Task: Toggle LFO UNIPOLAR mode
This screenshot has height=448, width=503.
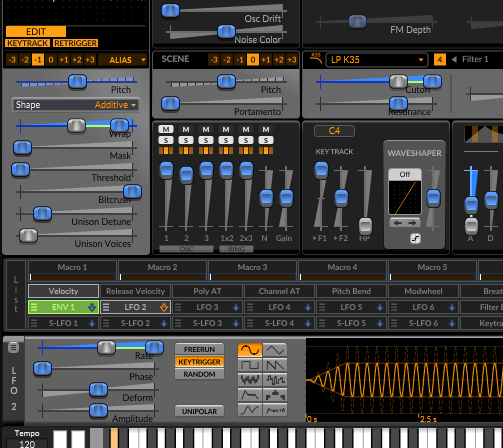Action: [x=199, y=411]
